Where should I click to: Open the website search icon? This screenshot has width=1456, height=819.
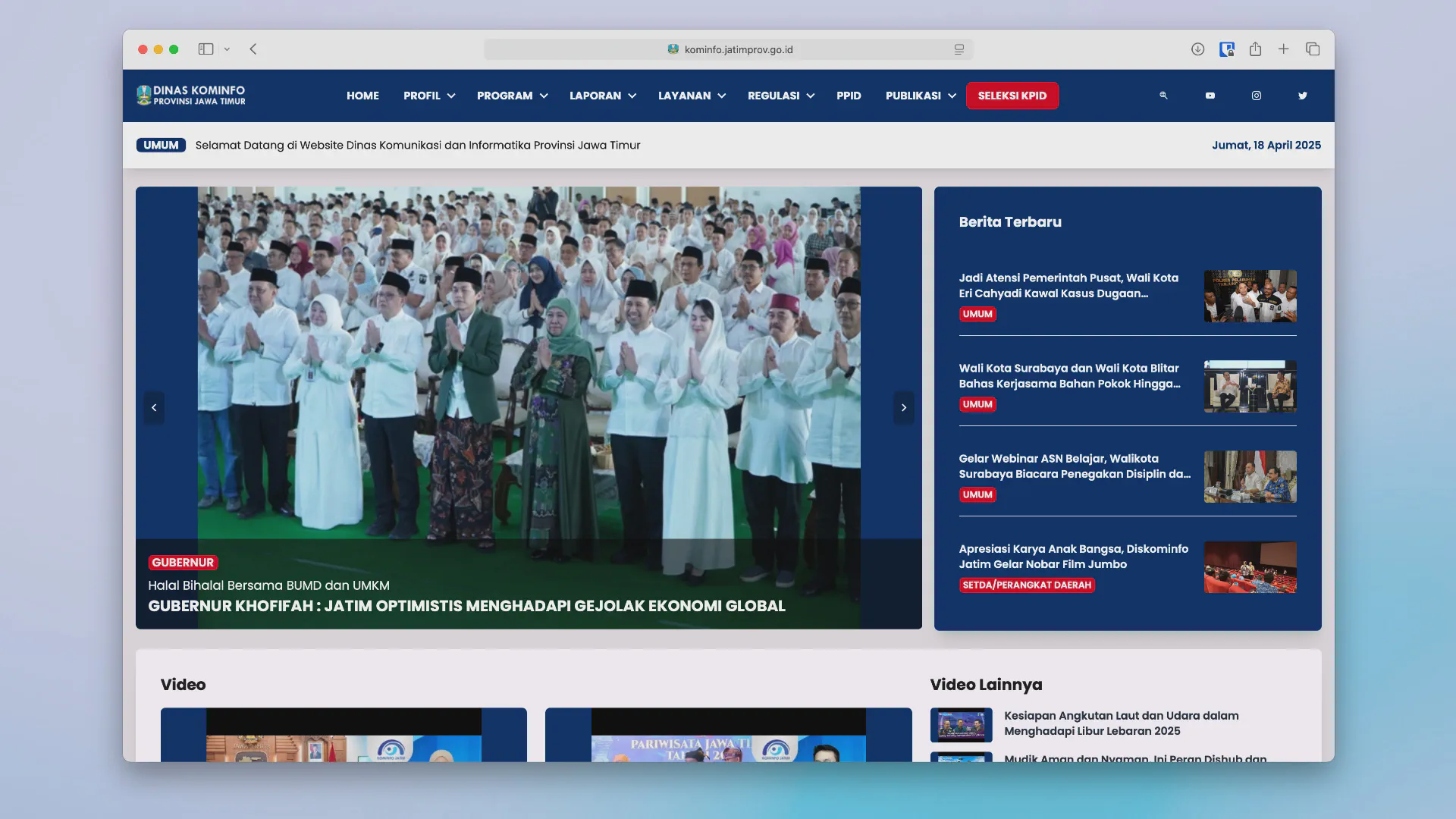1163,96
